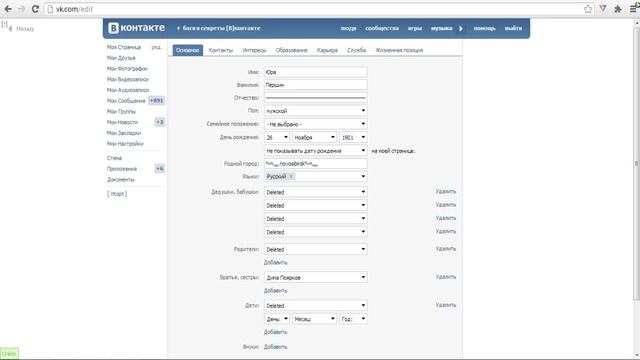The image size is (640, 360).
Task: Open the Братья, сестры dropdown Дима Поярков
Action: pos(316,278)
